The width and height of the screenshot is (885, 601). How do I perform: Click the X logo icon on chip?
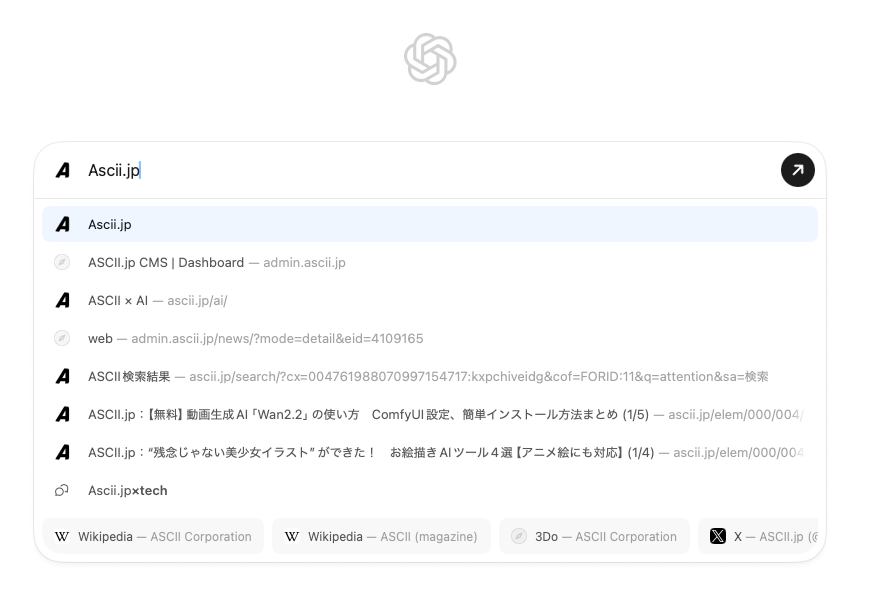click(x=718, y=536)
